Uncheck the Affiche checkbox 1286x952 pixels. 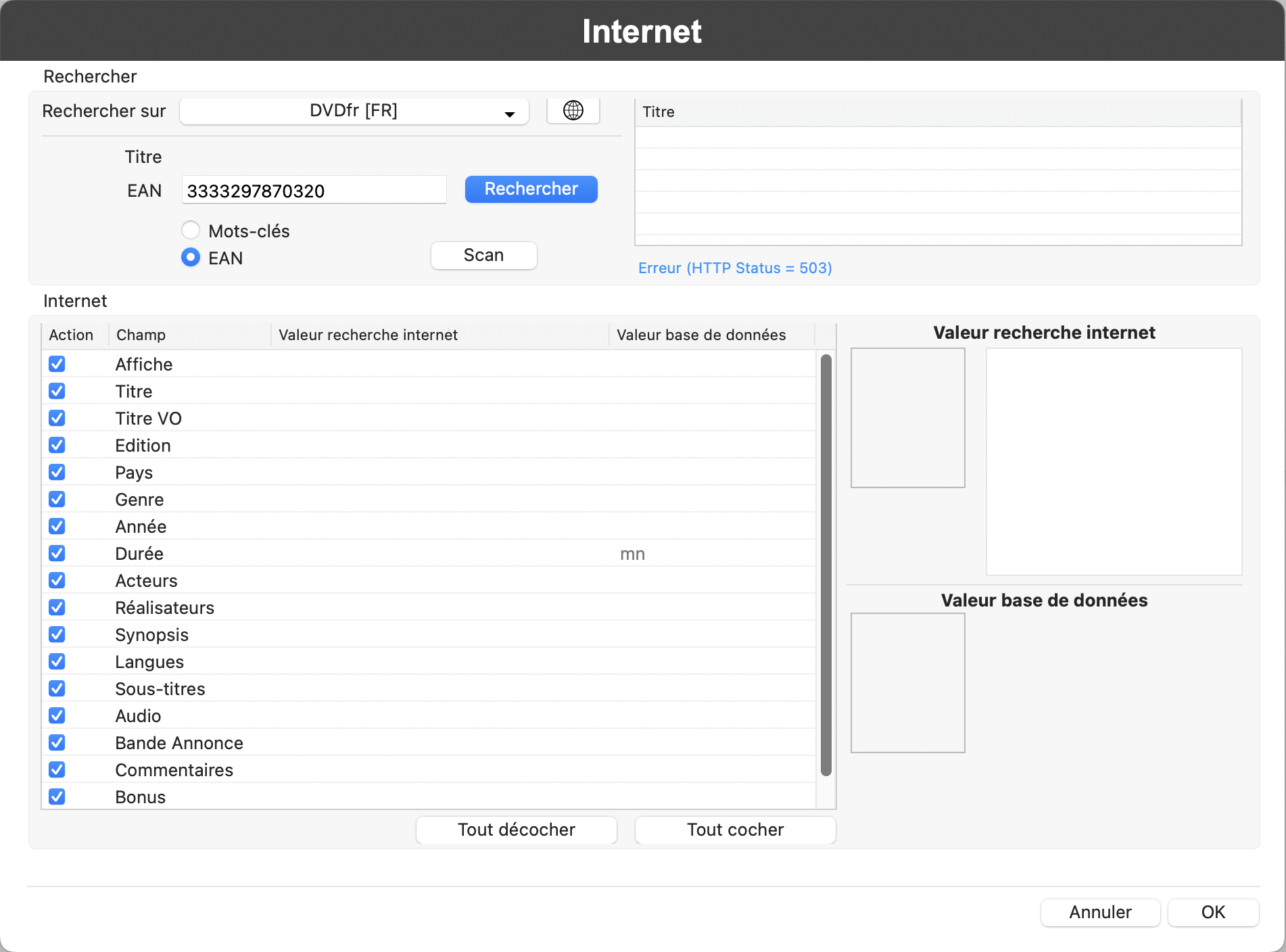click(57, 364)
